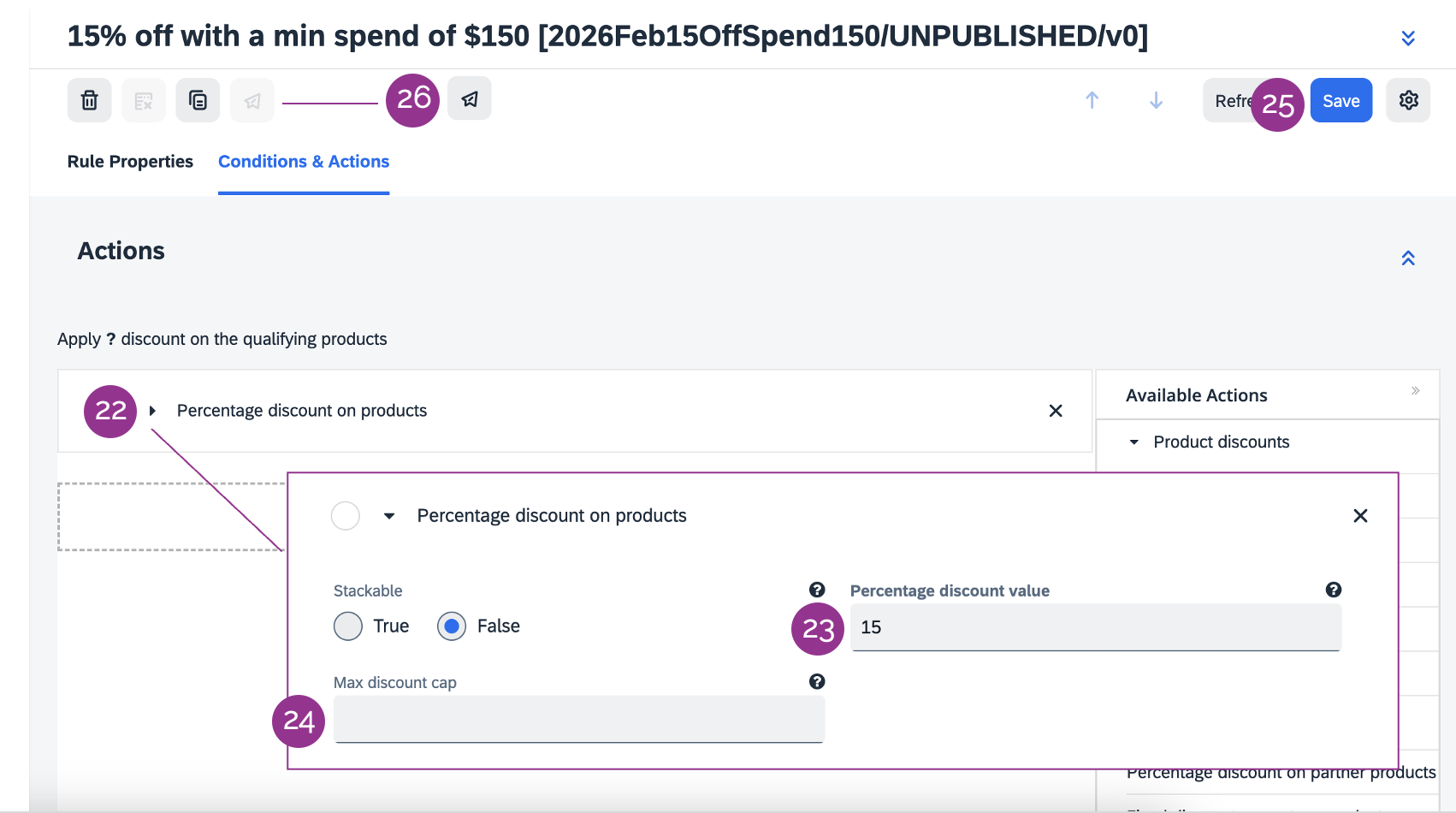
Task: Click the Percentage discount value field
Action: click(x=1095, y=627)
